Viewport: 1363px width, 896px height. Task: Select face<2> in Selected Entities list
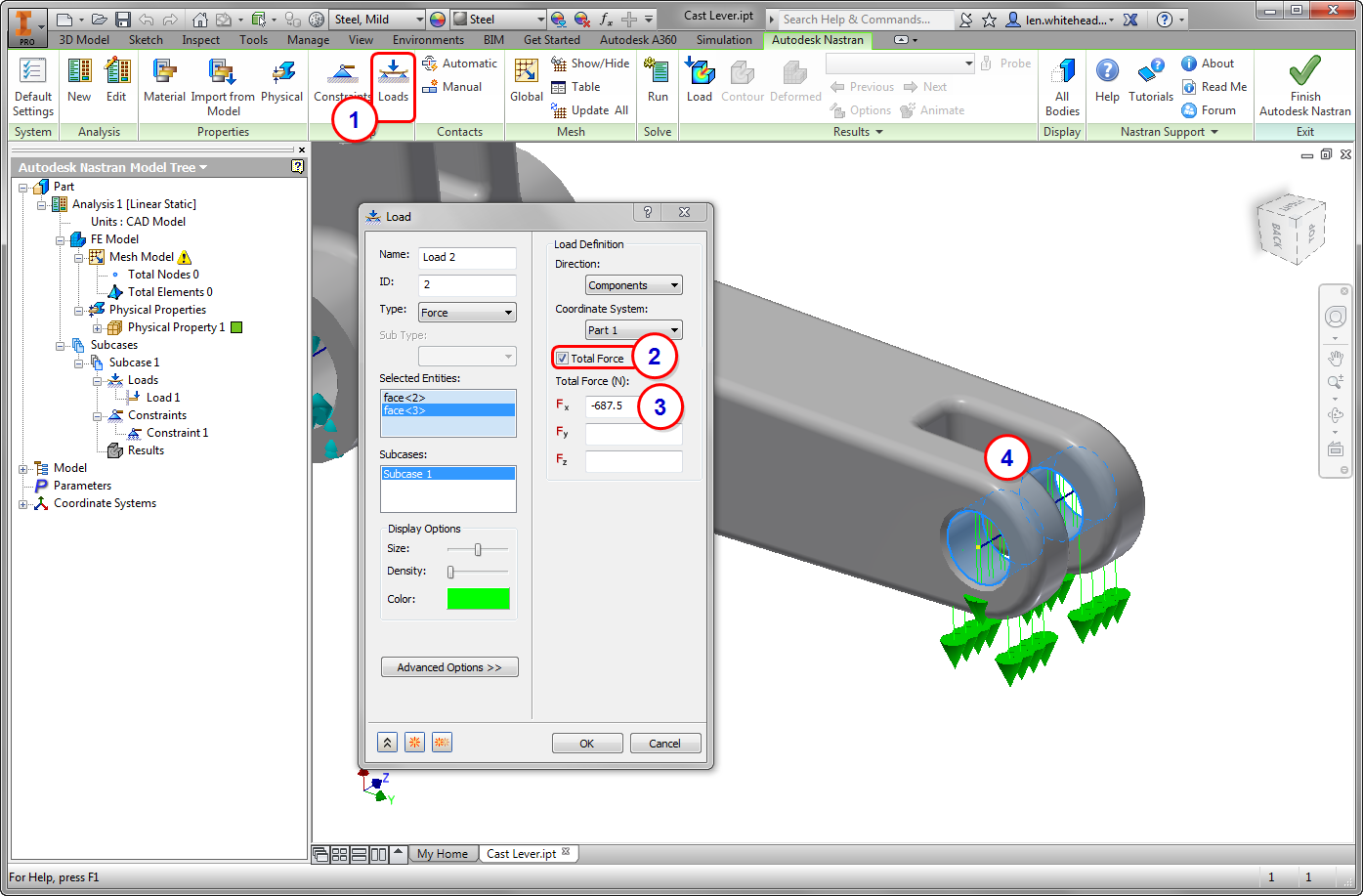tap(447, 398)
